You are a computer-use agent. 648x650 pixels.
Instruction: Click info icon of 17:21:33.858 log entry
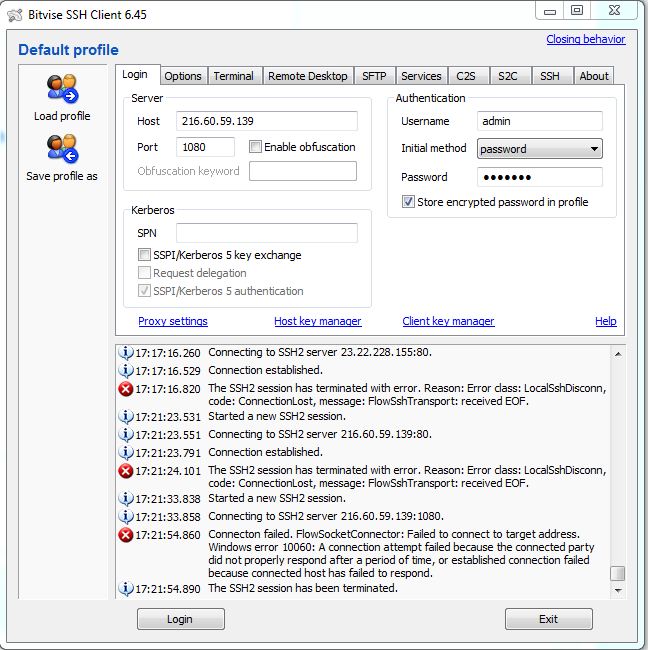pos(125,517)
